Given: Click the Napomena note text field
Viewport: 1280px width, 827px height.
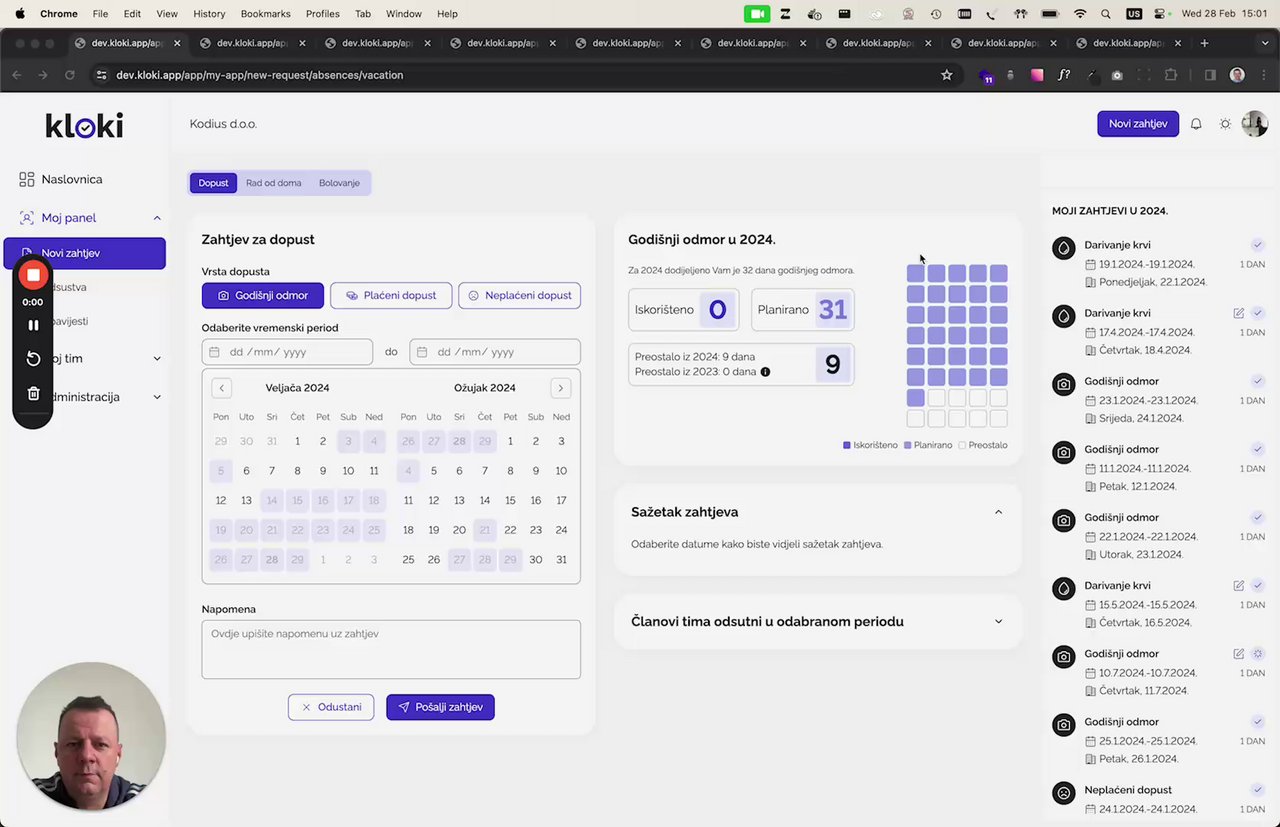Looking at the screenshot, I should click(391, 649).
